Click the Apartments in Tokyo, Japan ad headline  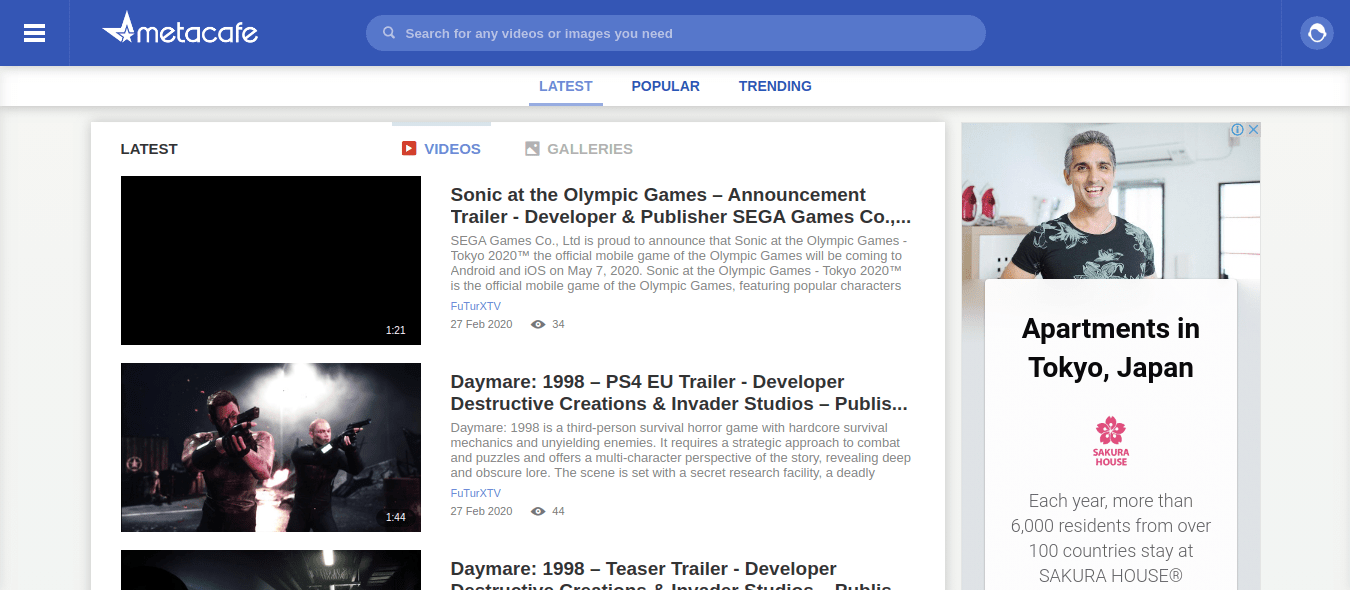(1110, 348)
